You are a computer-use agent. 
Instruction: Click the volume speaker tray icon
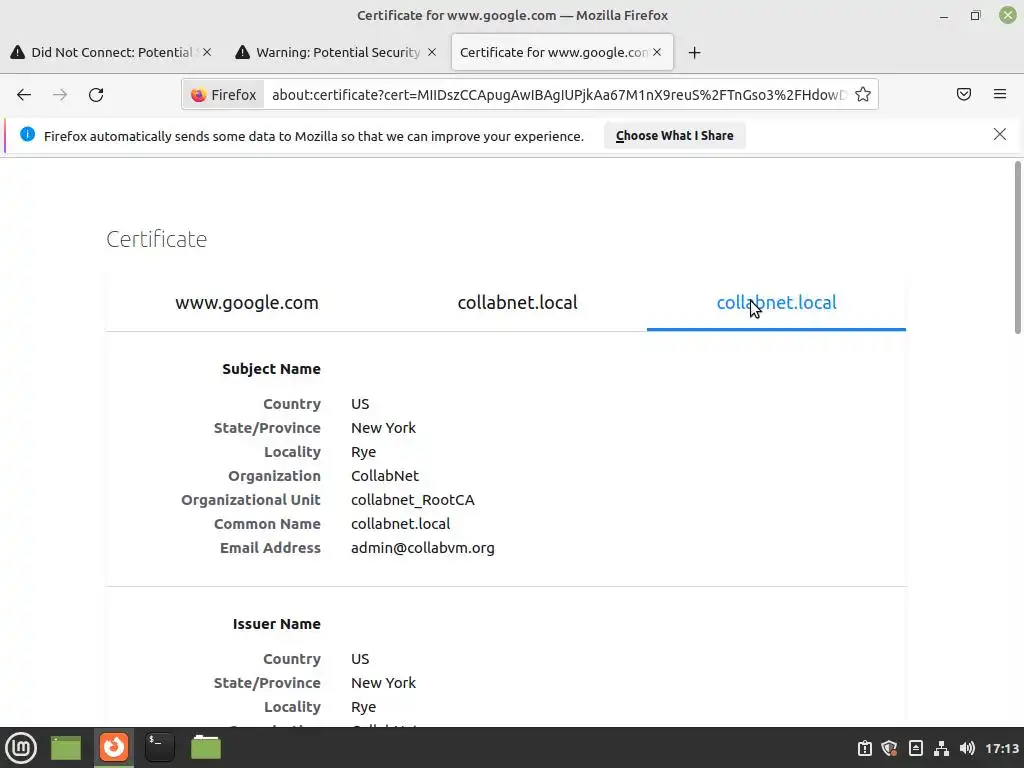[967, 748]
